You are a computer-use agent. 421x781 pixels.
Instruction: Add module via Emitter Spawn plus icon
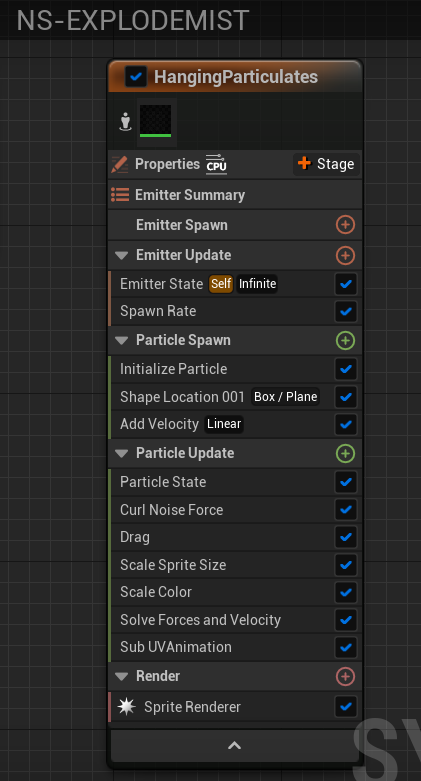[x=345, y=225]
